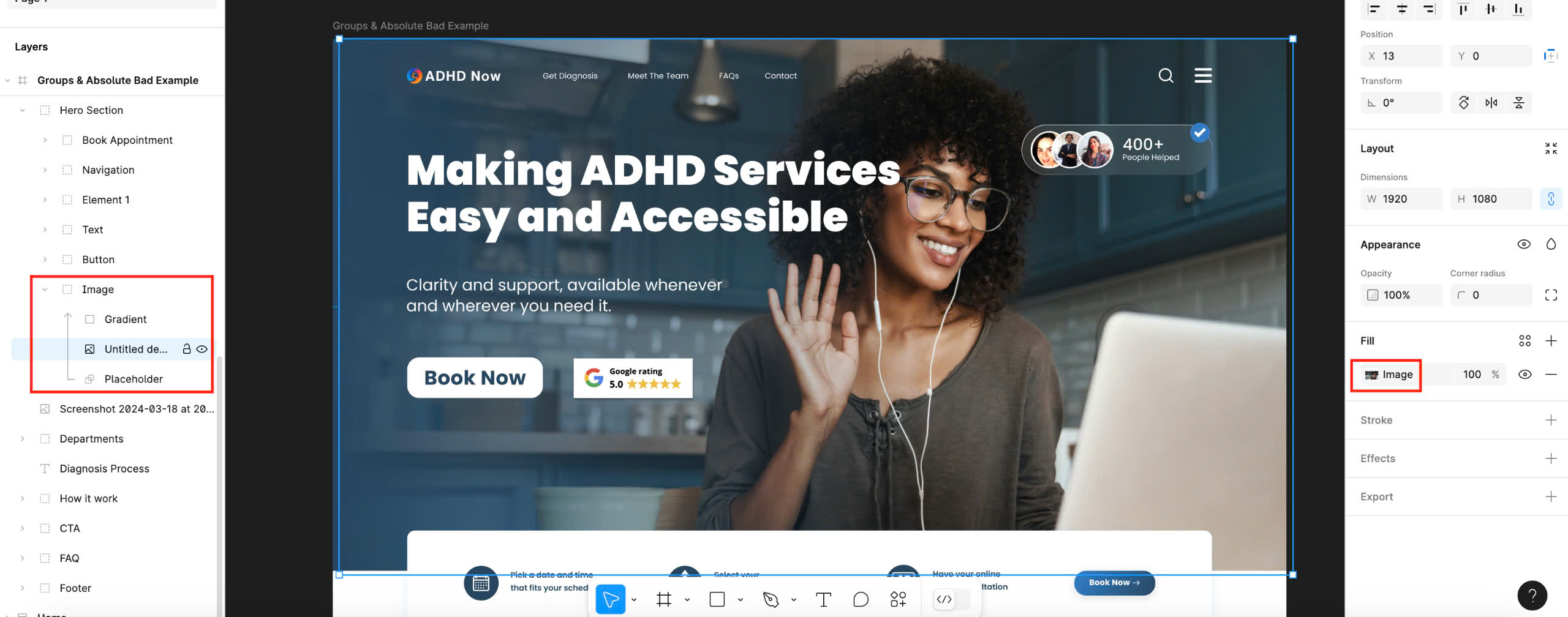Align vertical centers icon
This screenshot has width=1568, height=617.
1490,9
